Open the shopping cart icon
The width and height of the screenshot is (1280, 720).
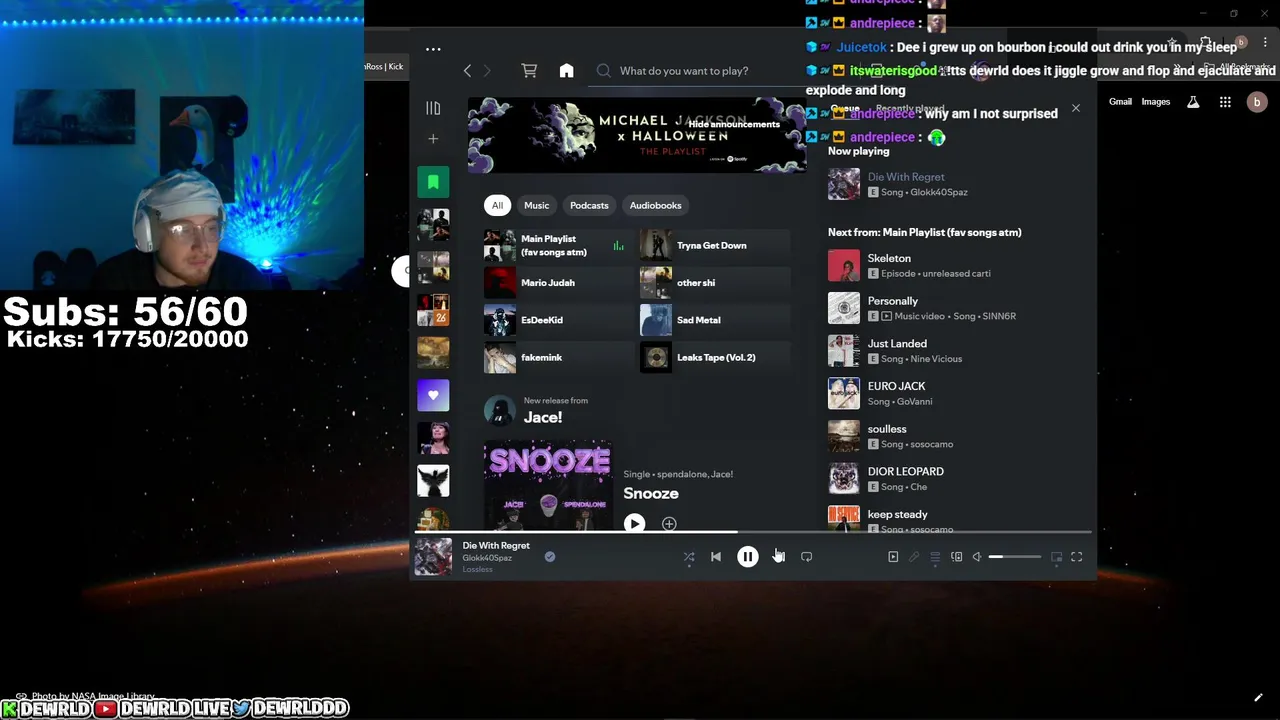pyautogui.click(x=529, y=71)
